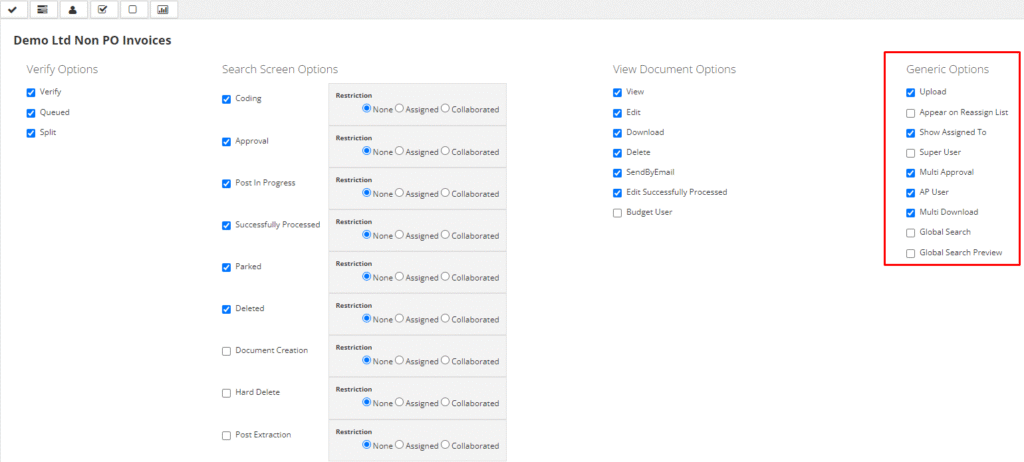This screenshot has width=1024, height=462.
Task: Select Assigned restriction for Coding
Action: point(400,109)
